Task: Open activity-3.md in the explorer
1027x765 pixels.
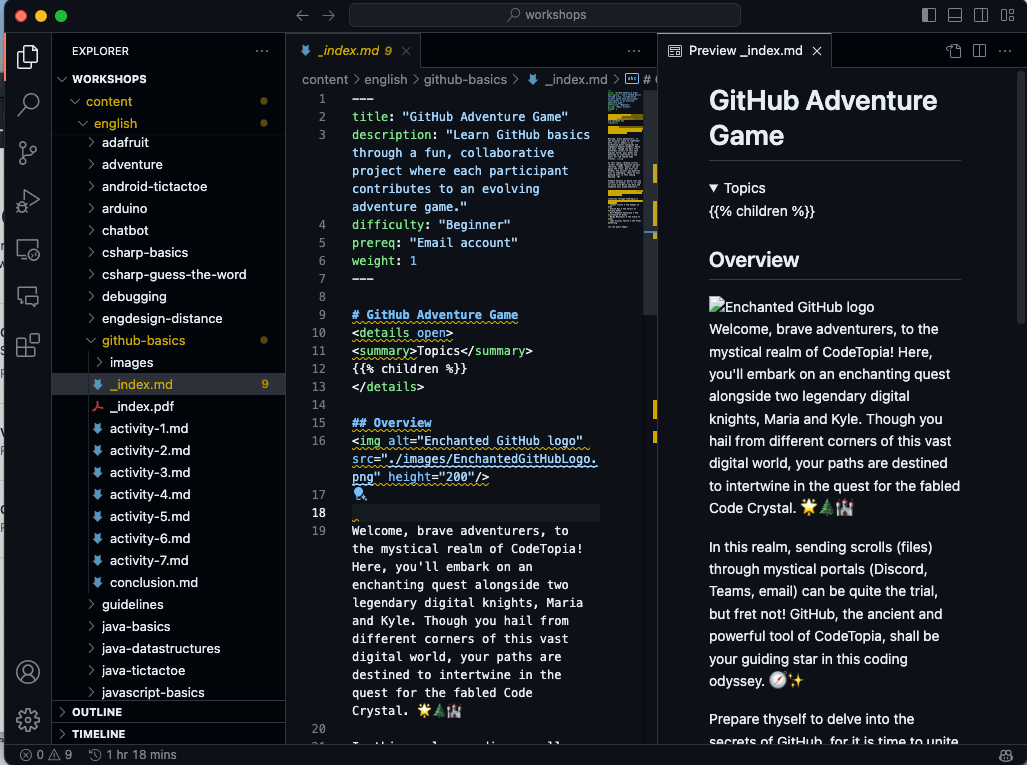Action: [x=149, y=472]
